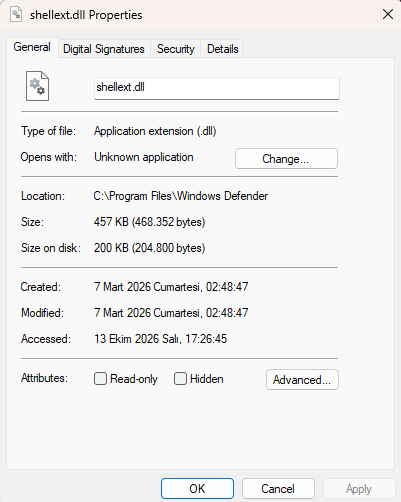
Task: Click the Apply button
Action: pyautogui.click(x=359, y=489)
